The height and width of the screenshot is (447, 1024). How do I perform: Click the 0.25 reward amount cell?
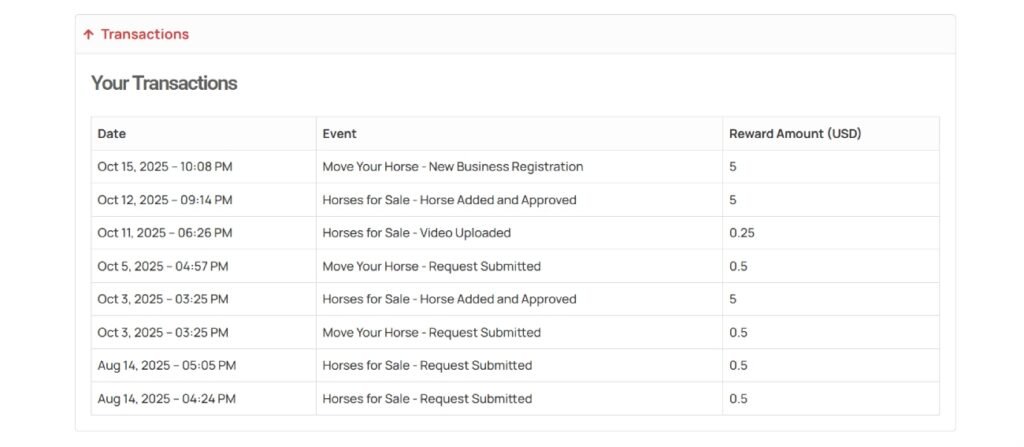click(x=742, y=233)
